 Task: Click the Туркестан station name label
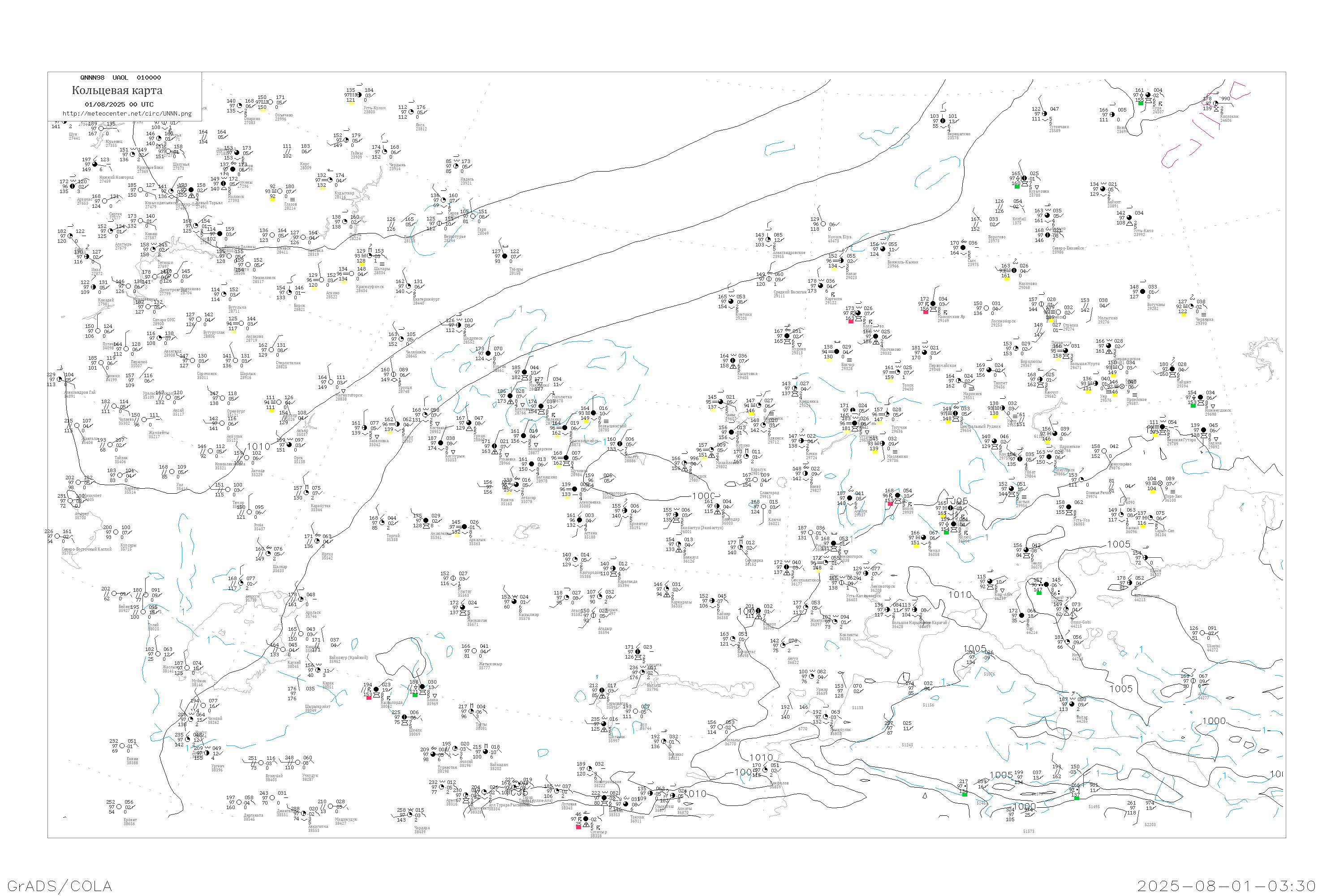447,767
